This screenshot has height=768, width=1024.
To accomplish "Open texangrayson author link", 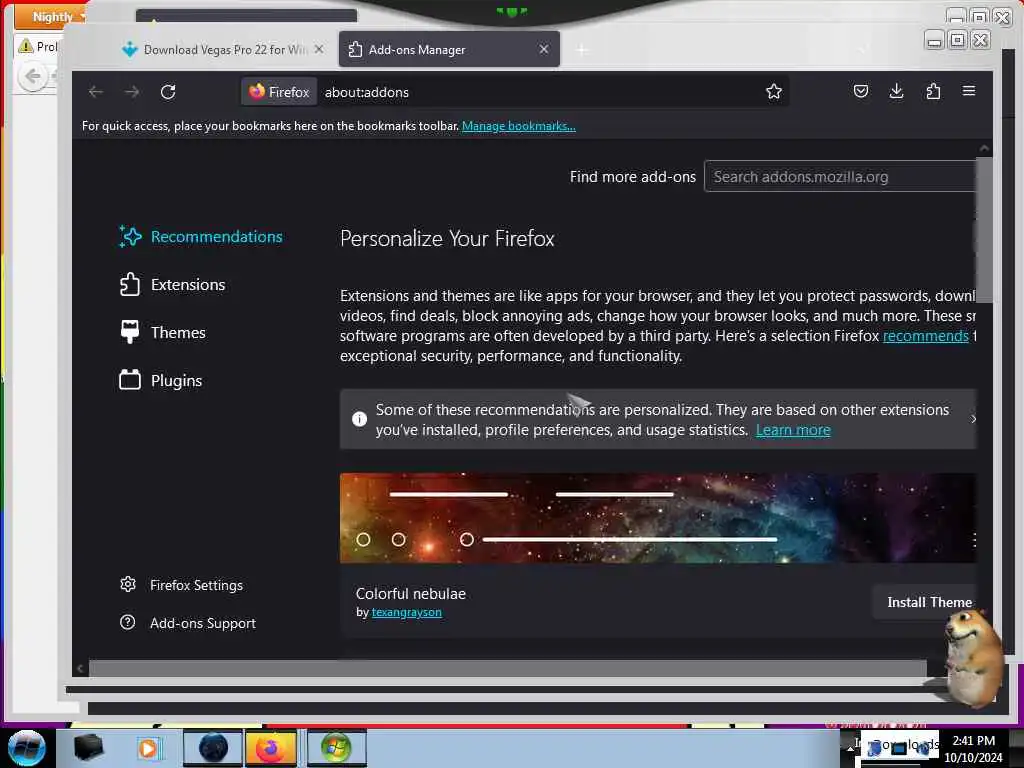I will 406,612.
